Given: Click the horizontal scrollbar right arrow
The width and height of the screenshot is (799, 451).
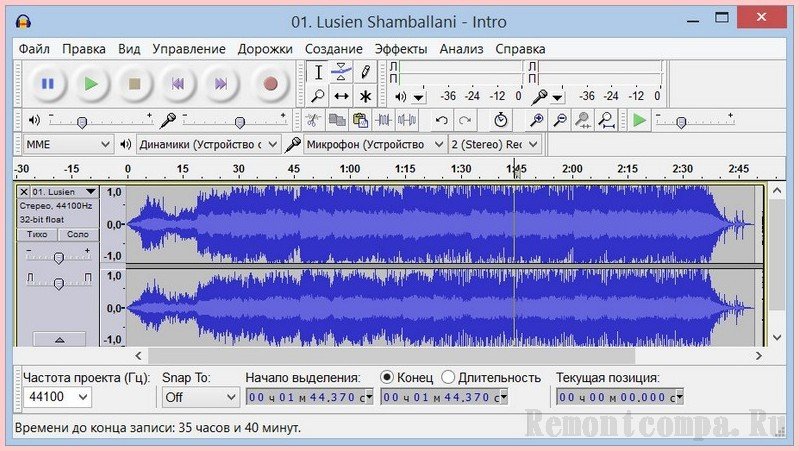Looking at the screenshot, I should [x=758, y=355].
